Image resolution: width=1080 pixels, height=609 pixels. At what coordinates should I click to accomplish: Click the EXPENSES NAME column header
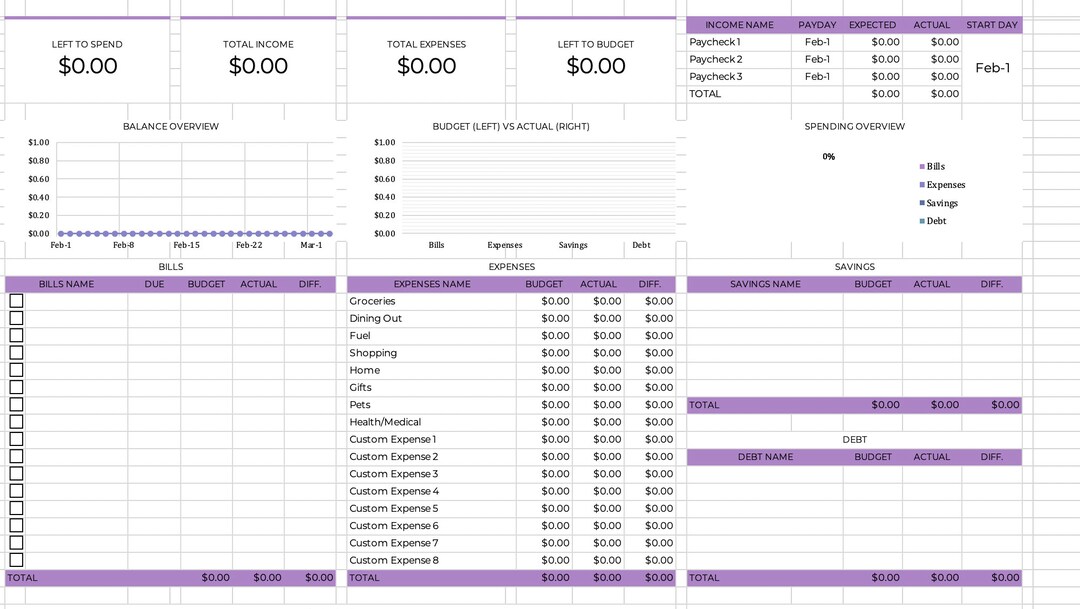[432, 284]
